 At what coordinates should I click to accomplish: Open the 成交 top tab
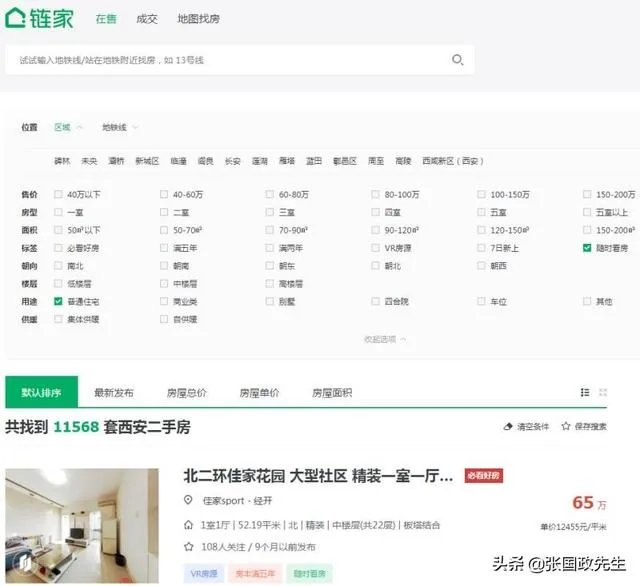click(147, 19)
